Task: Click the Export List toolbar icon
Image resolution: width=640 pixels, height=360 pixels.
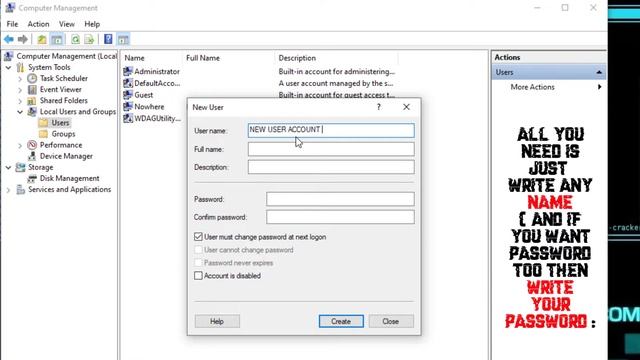Action: coord(89,39)
